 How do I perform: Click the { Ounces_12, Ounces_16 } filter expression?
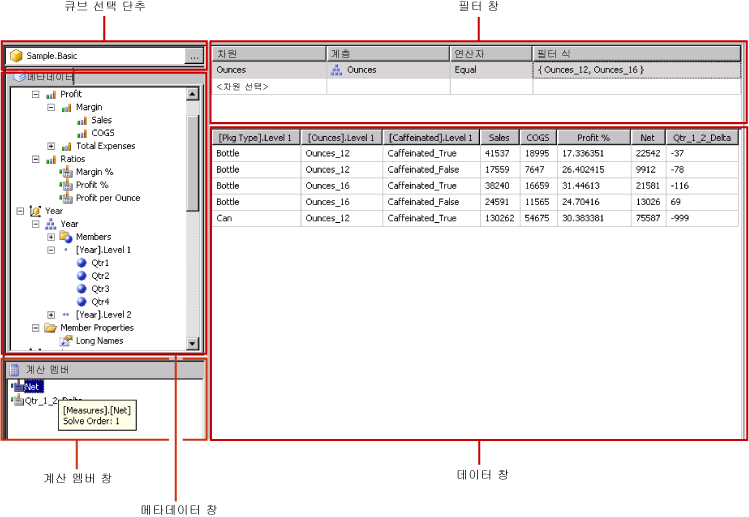tap(637, 70)
